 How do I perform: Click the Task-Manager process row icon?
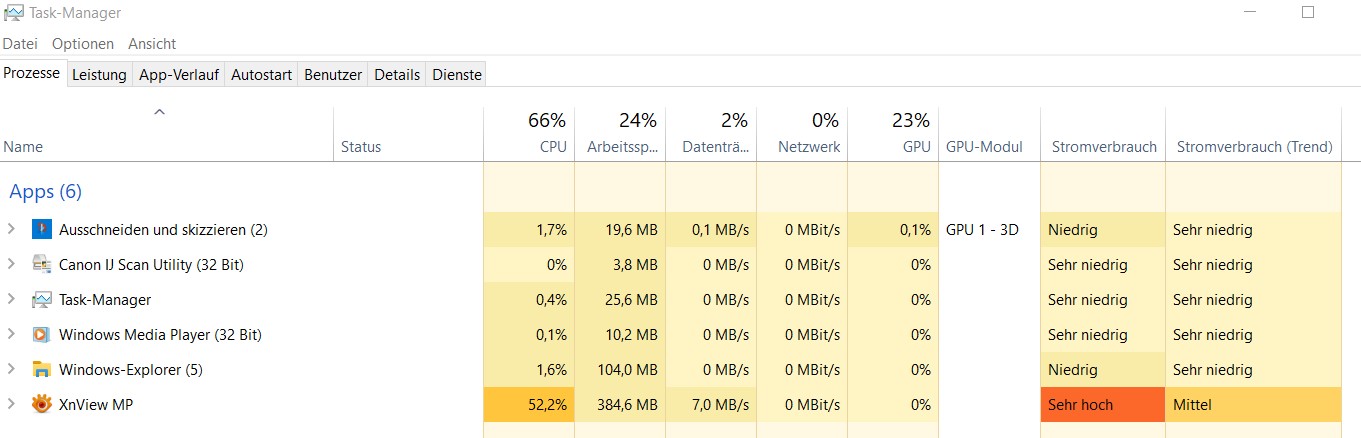(41, 300)
